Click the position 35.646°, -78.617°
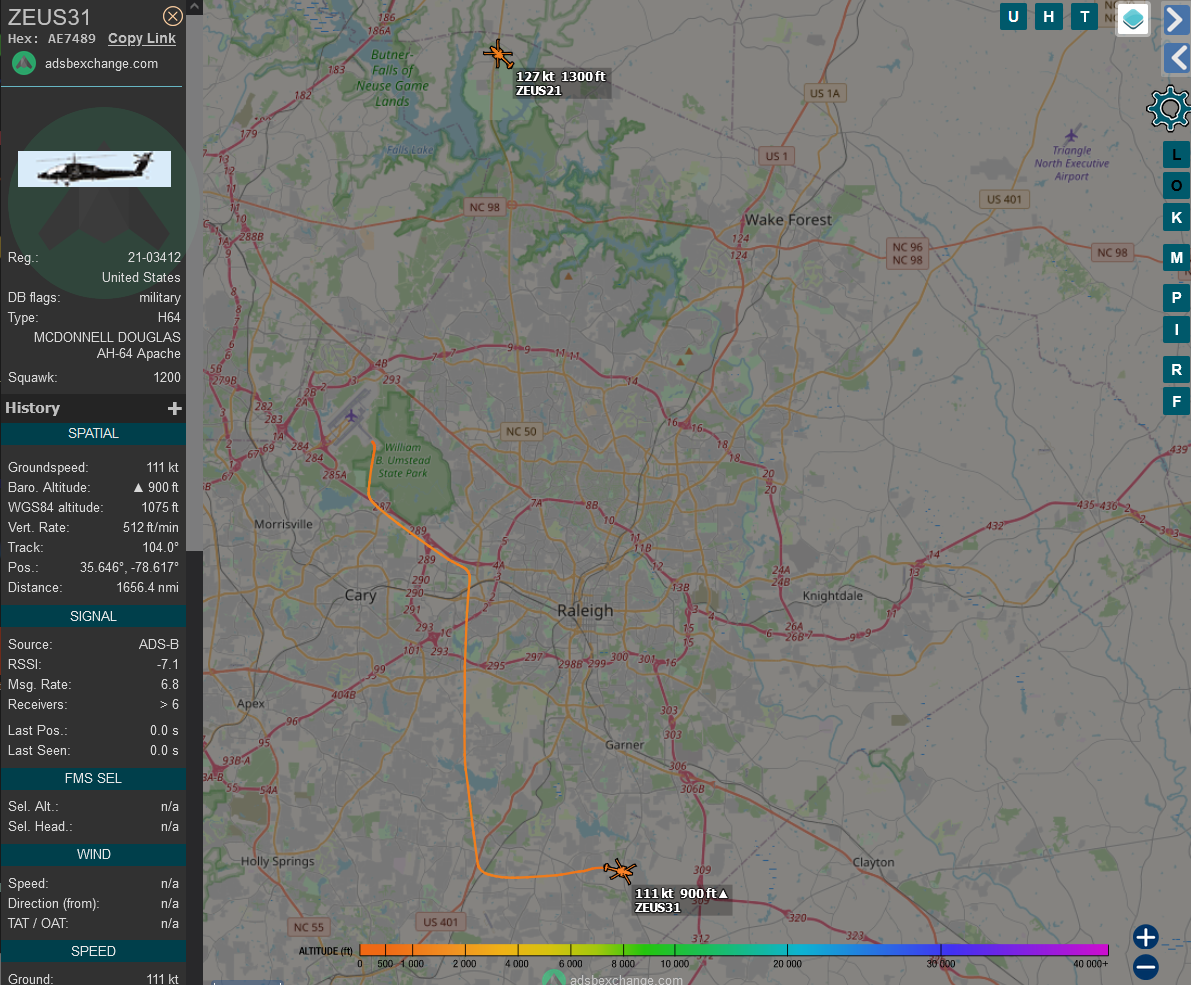Screen dimensions: 1191x985 coord(129,567)
